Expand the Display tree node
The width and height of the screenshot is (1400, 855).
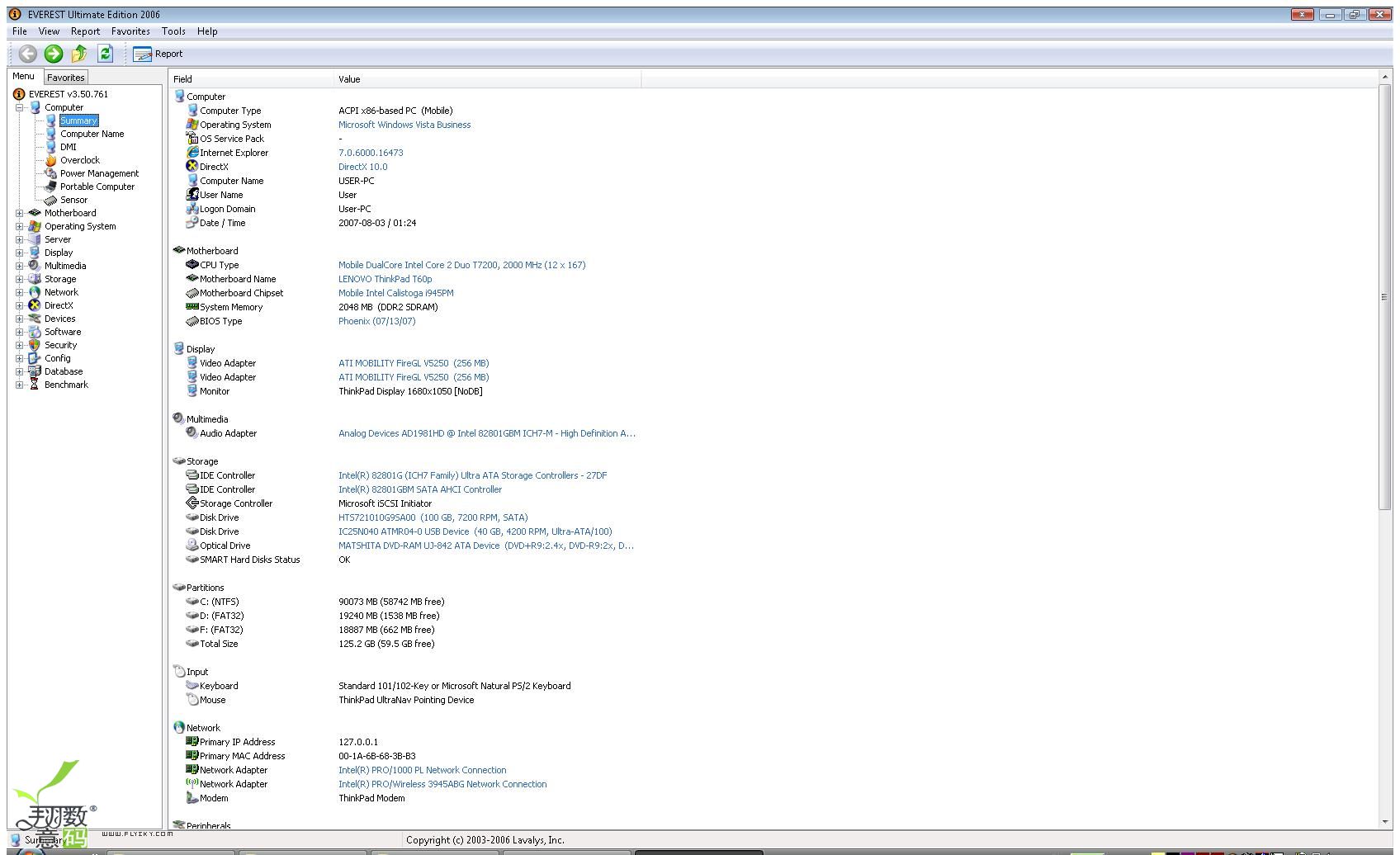pos(20,253)
